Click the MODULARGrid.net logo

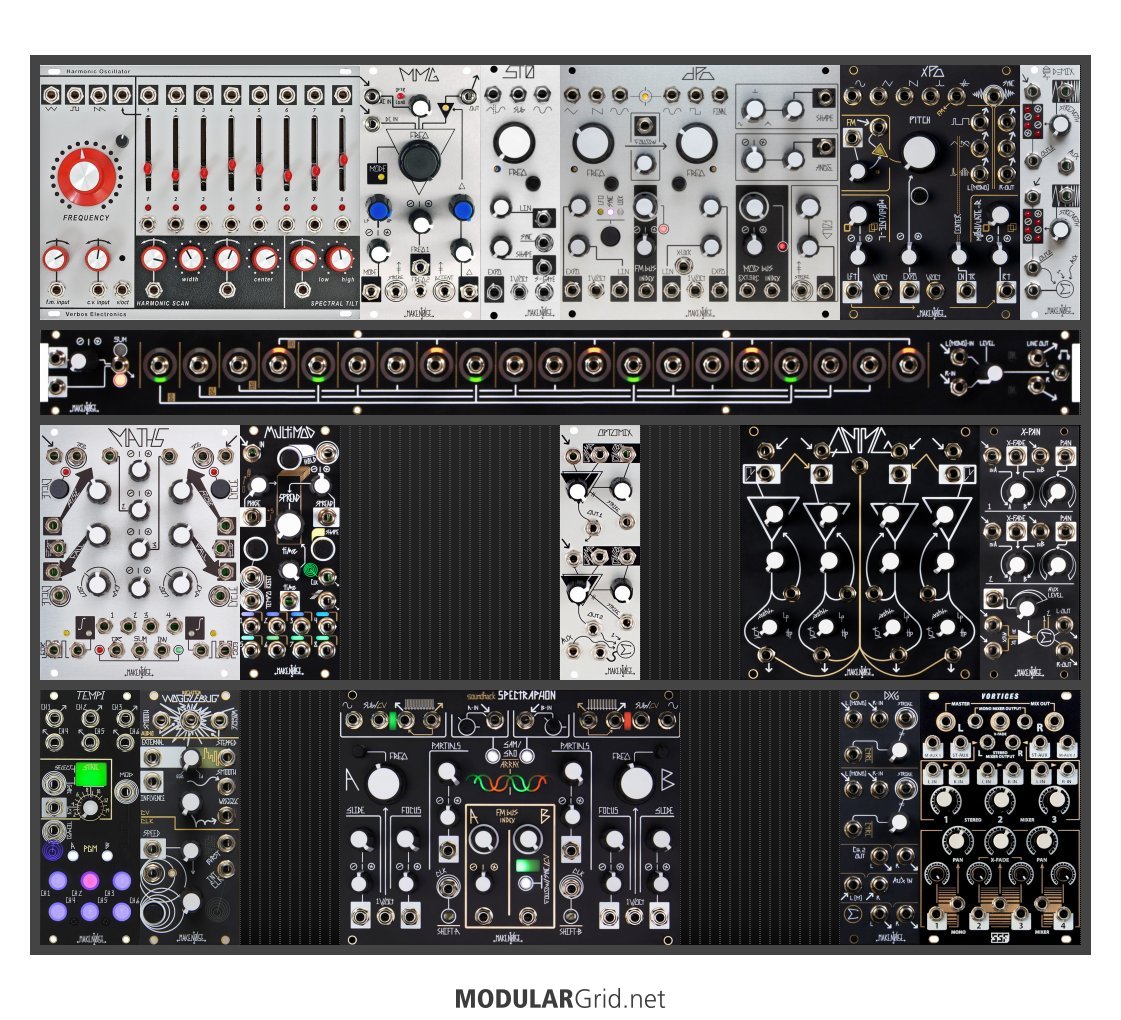560,999
